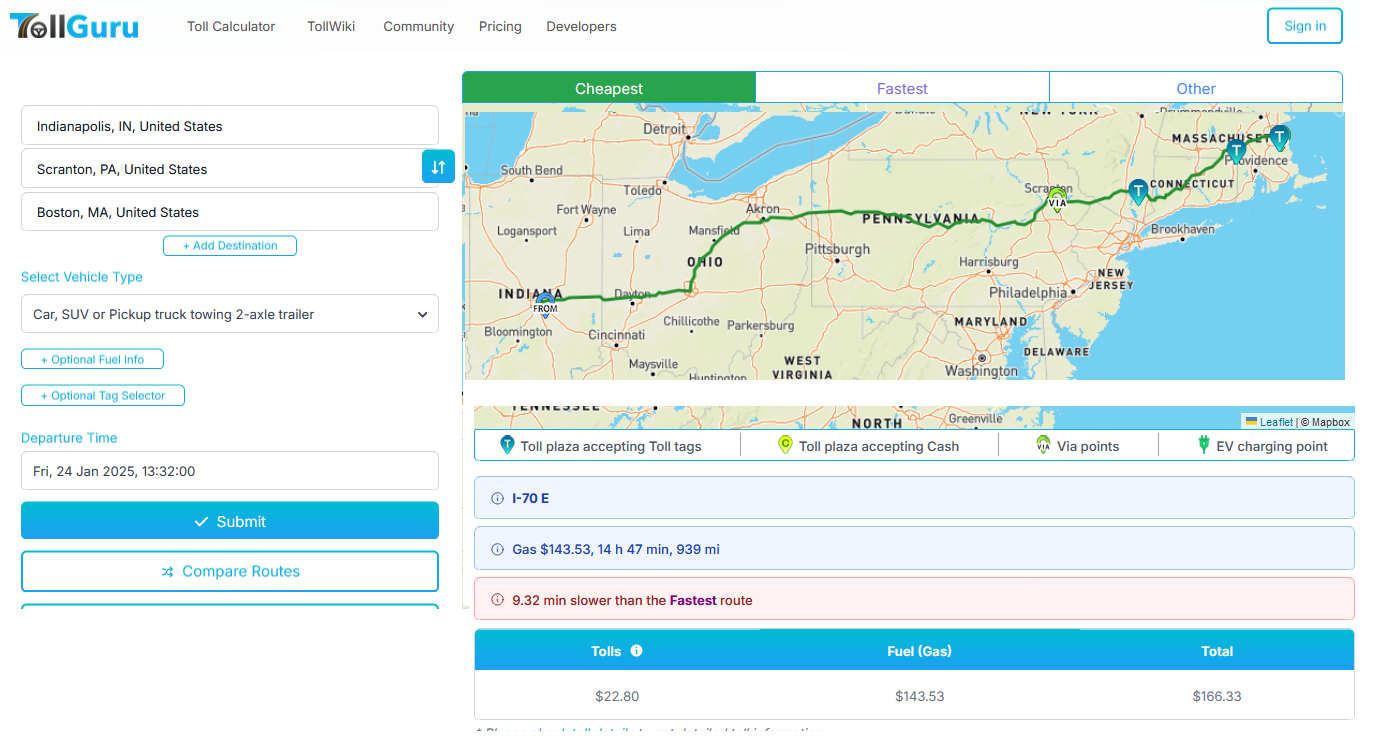Click the swap origin and destination arrows icon
The height and width of the screenshot is (736, 1386).
[438, 167]
